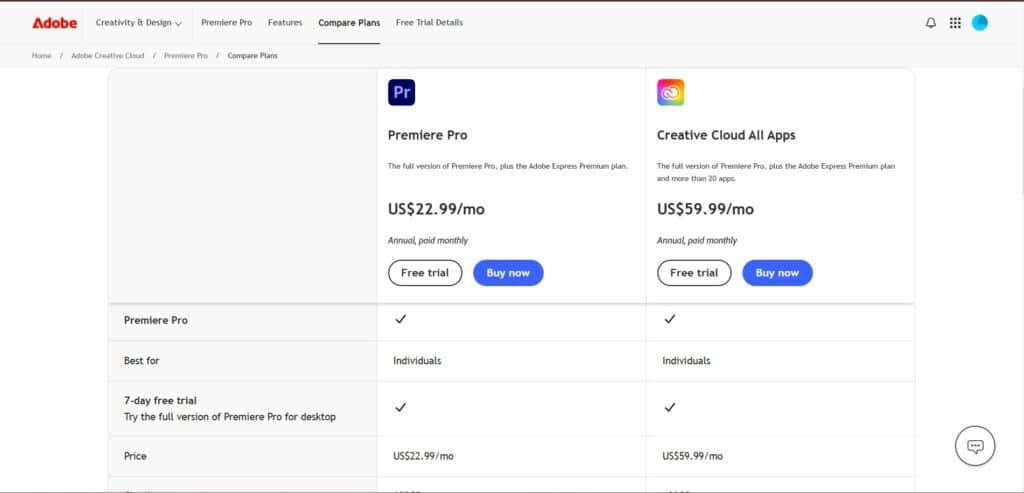This screenshot has height=493, width=1024.
Task: Click Annual, paid monthly under Premiere Pro
Action: 428,240
